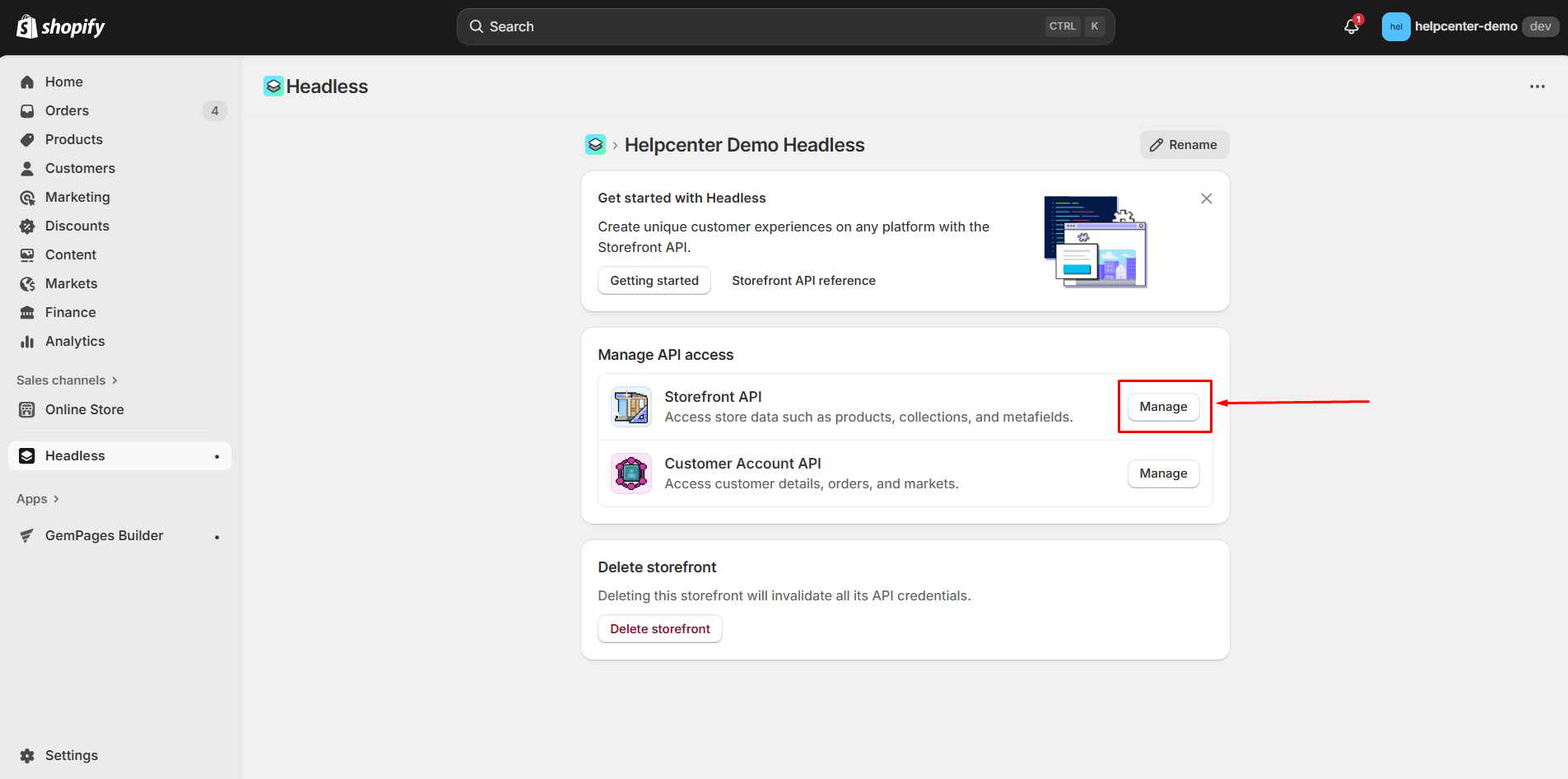Select the Headless layers icon in sidebar
1568x779 pixels.
pyautogui.click(x=27, y=455)
